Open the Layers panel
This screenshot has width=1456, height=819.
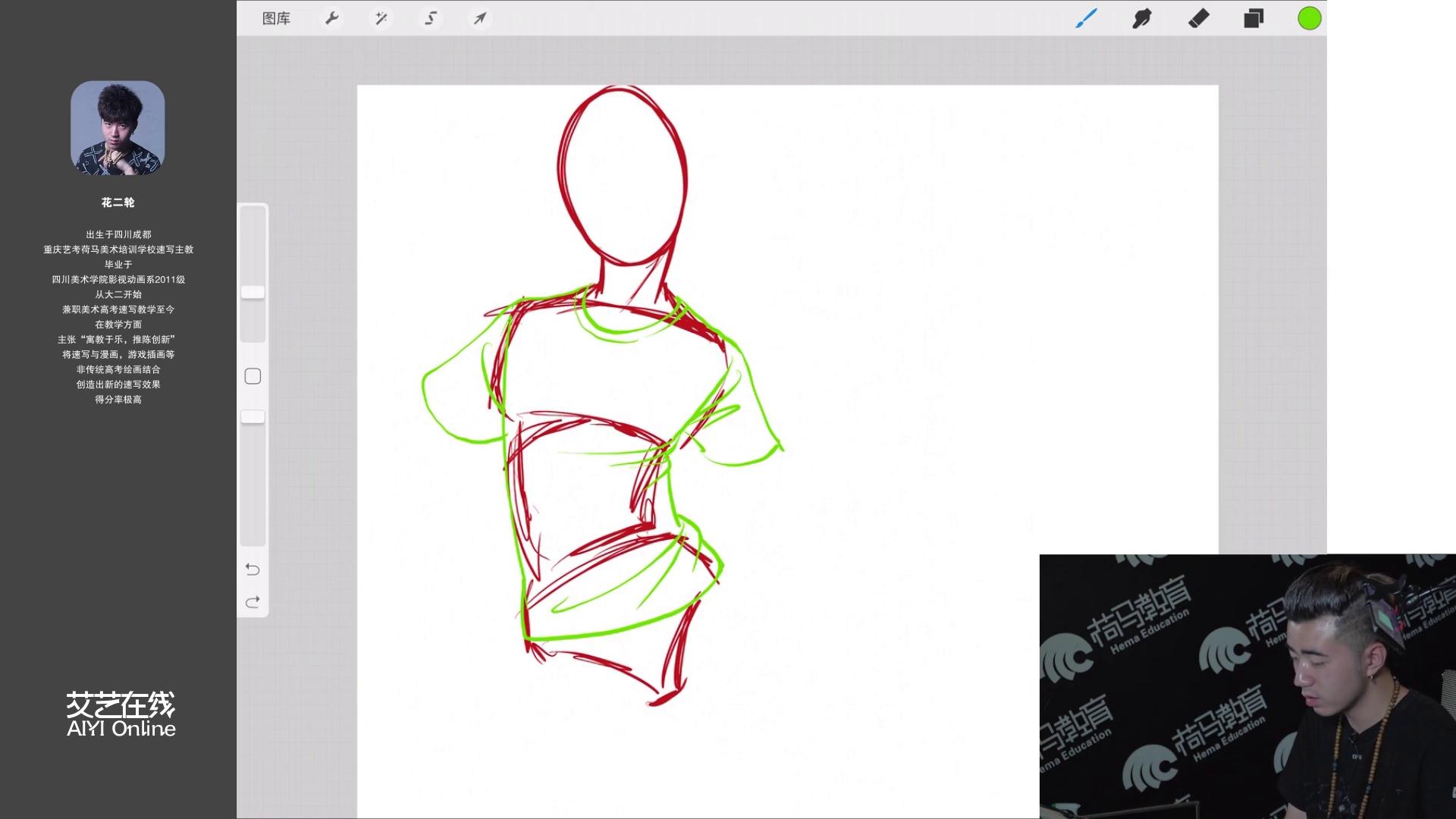click(x=1254, y=18)
